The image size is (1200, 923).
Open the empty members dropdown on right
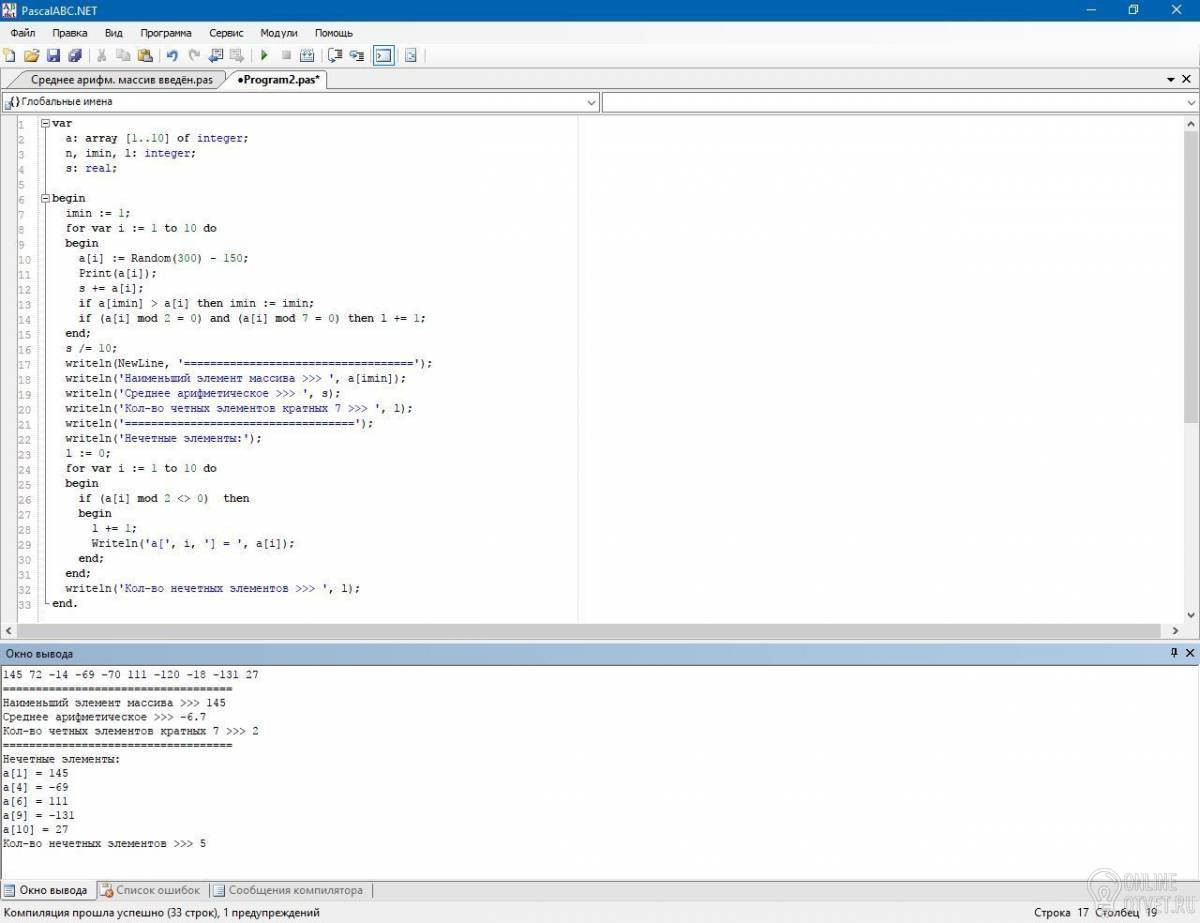(x=1191, y=102)
